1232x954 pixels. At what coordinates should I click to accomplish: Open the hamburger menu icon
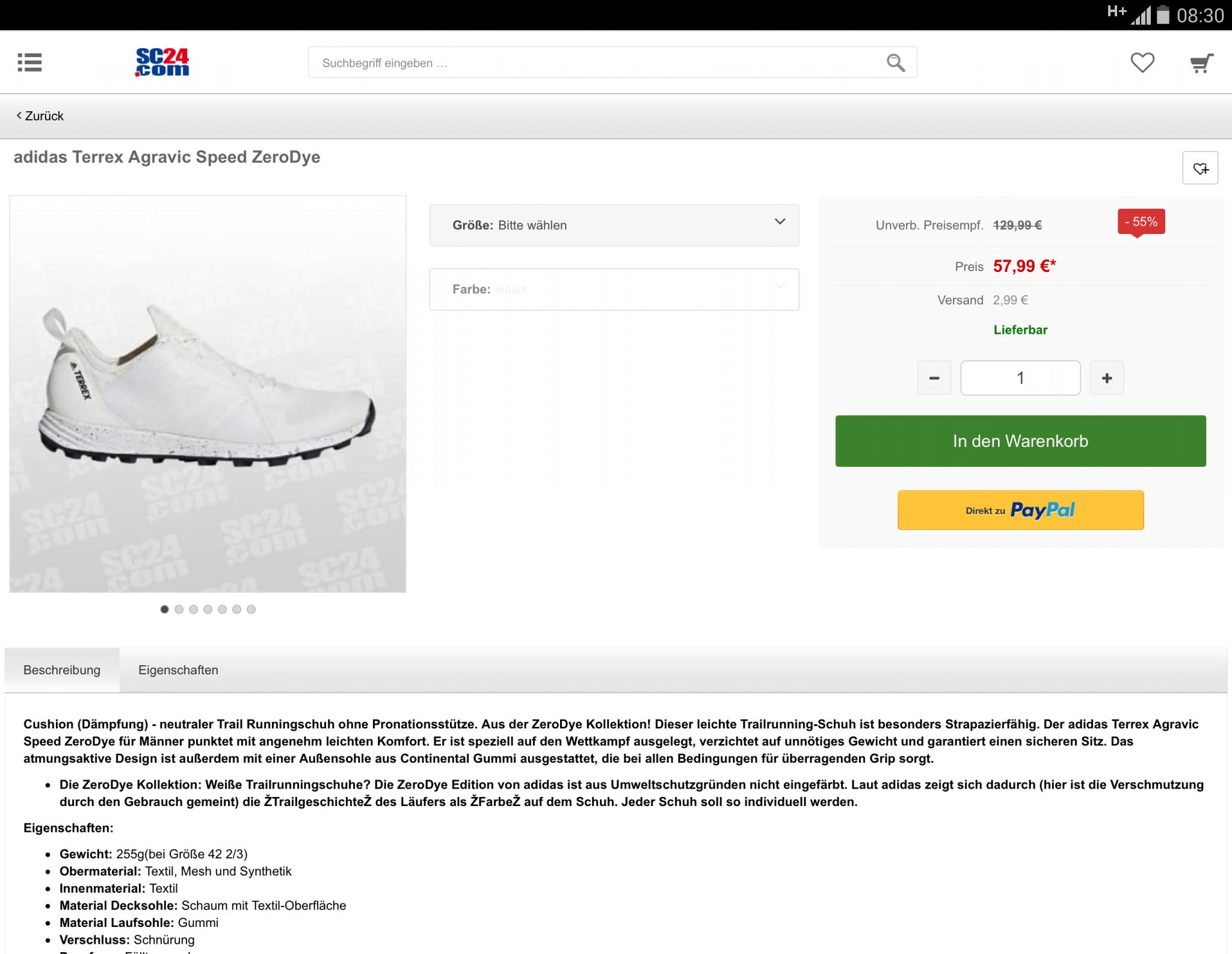[29, 63]
